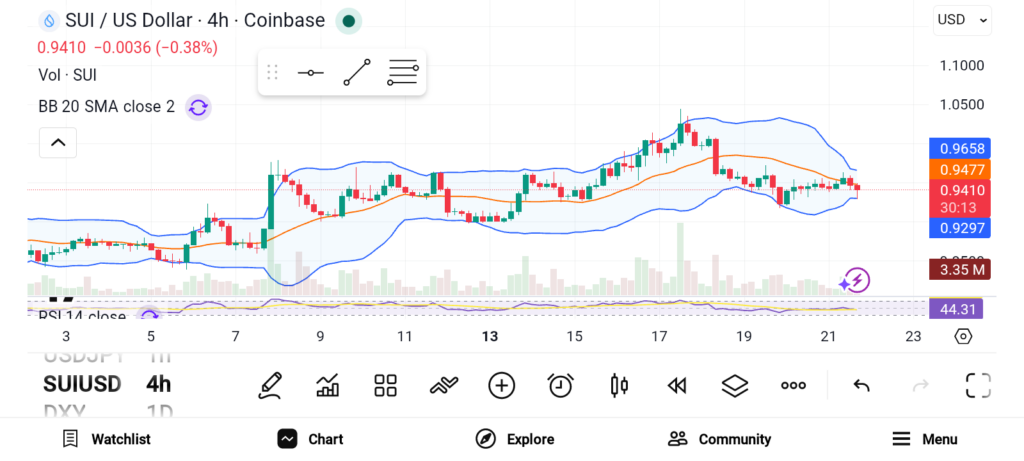Select the trend line drawing tool
This screenshot has width=1024, height=461.
pos(356,73)
